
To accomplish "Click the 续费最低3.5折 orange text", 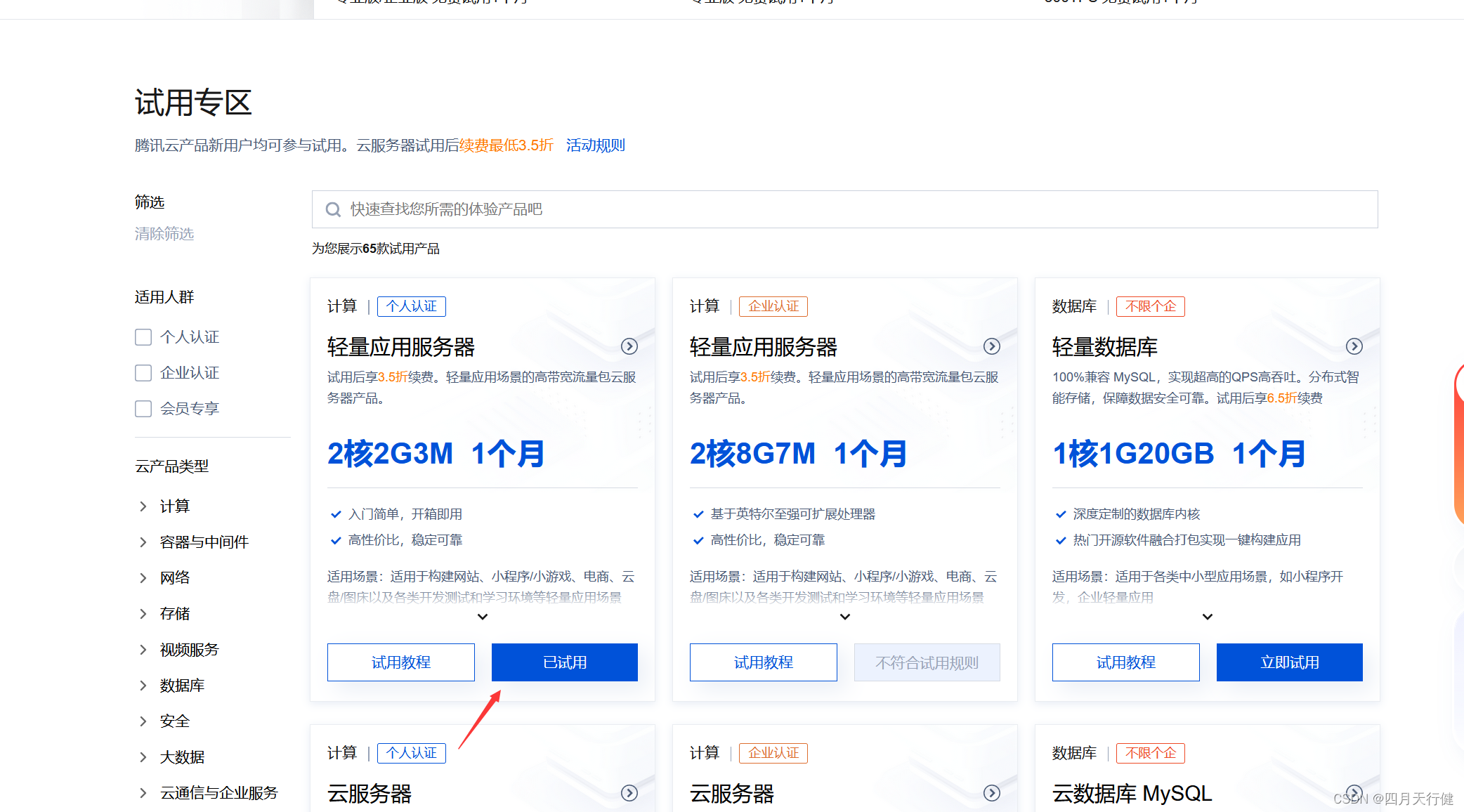I will (x=506, y=145).
